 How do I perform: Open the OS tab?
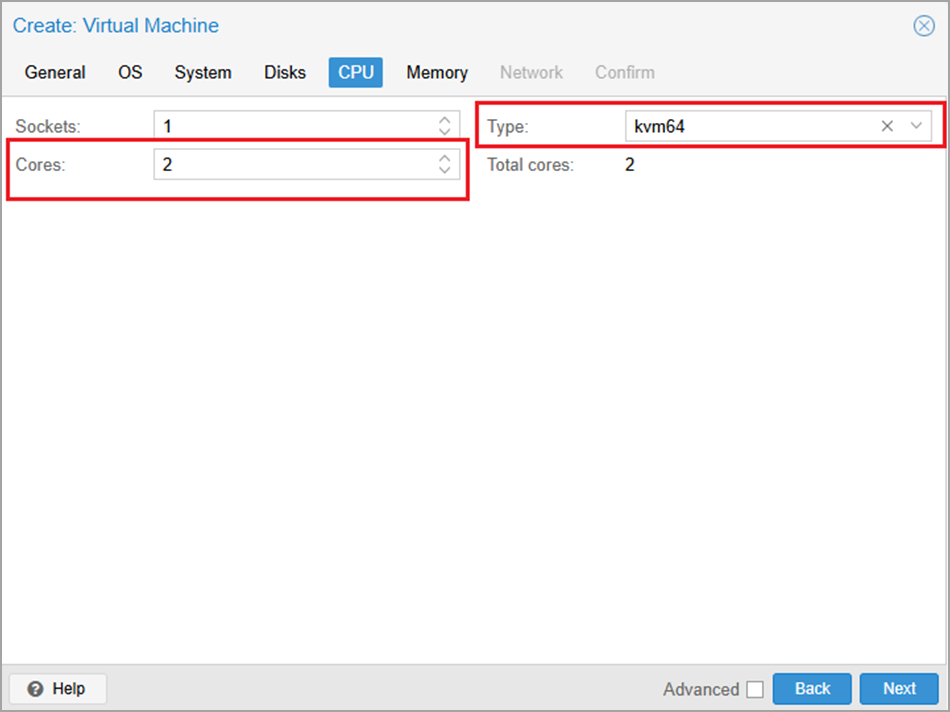pos(130,72)
